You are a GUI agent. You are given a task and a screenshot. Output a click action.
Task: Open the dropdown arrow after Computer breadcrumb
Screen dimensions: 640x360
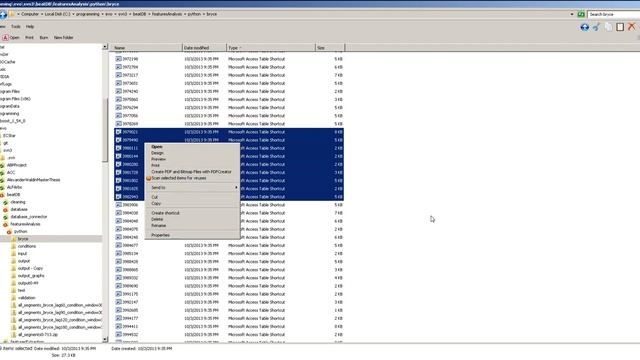(41, 14)
